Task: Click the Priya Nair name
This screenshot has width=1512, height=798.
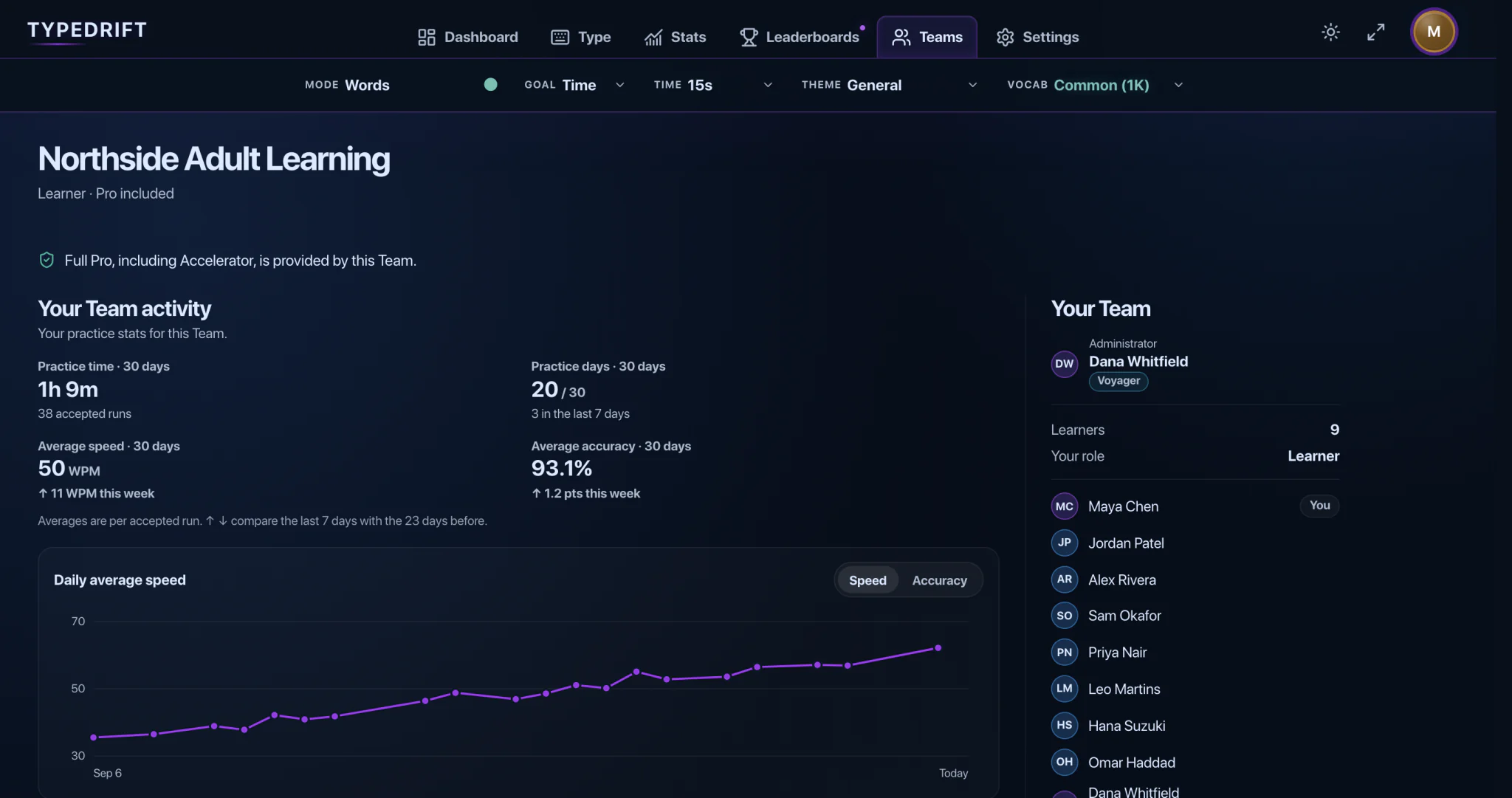Action: coord(1117,653)
